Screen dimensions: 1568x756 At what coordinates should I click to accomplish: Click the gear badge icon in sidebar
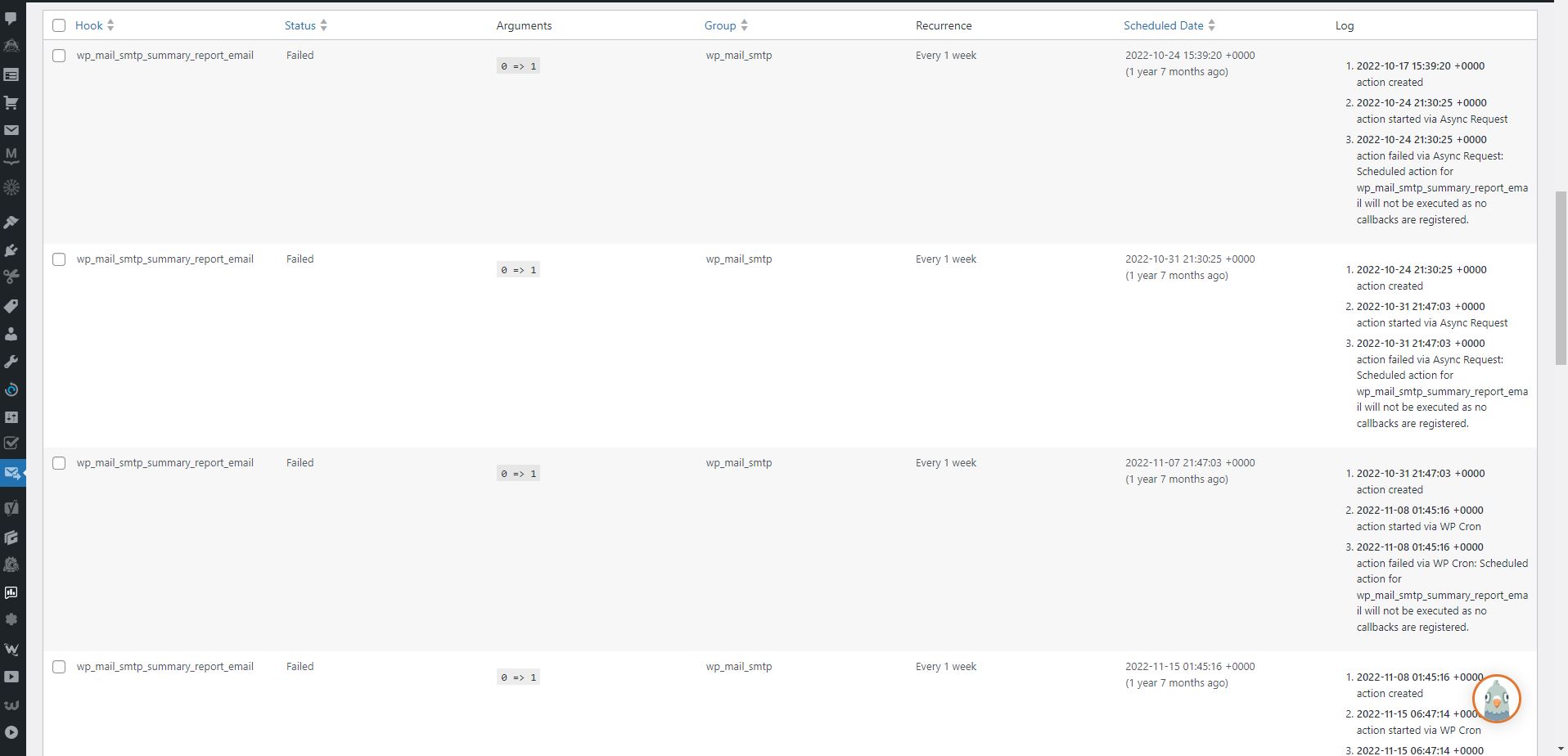11,619
